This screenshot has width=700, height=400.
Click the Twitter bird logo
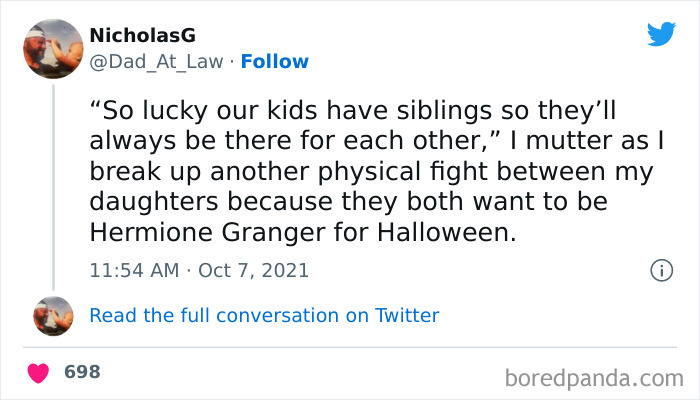pos(661,34)
